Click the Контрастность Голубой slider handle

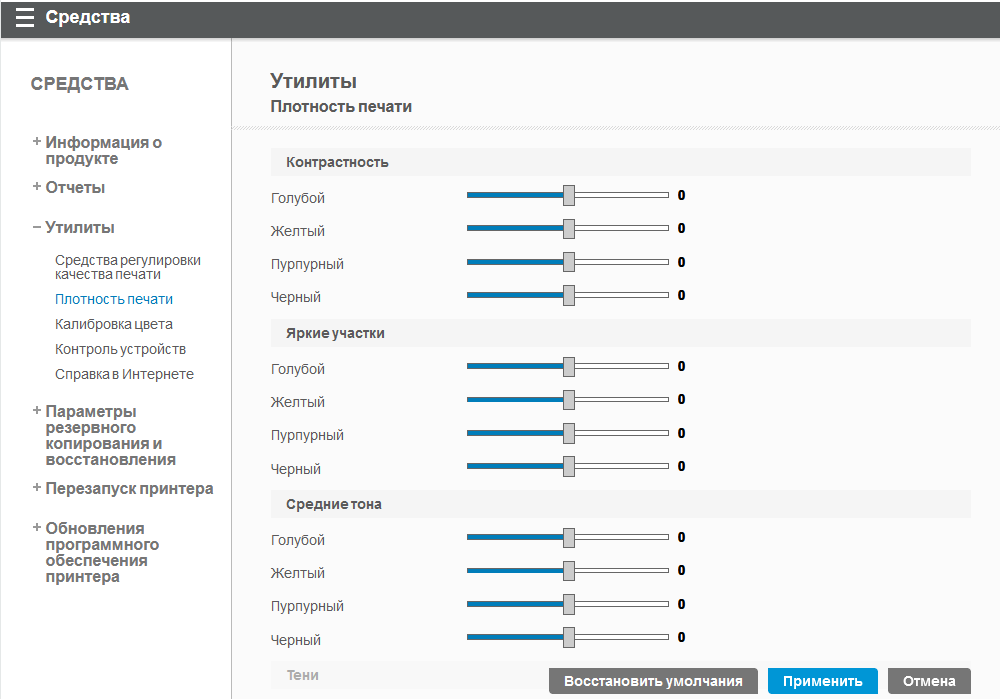[569, 195]
